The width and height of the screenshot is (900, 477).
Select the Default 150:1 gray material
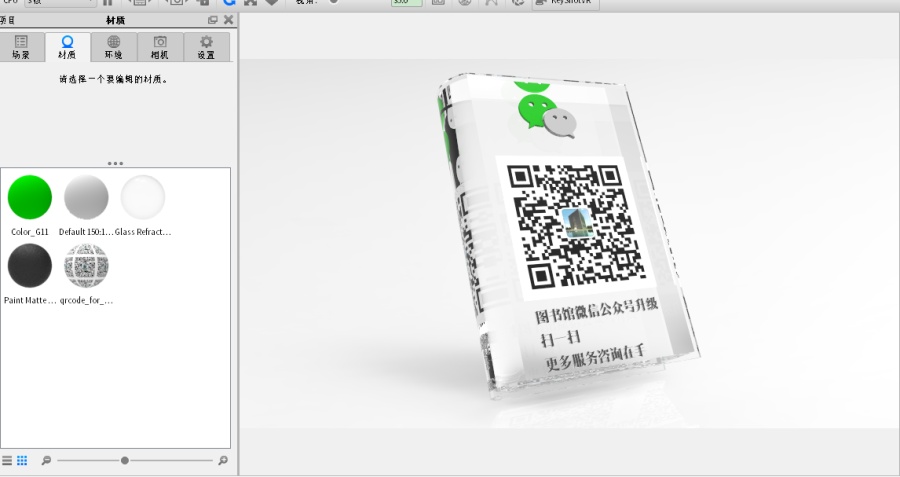click(x=86, y=197)
